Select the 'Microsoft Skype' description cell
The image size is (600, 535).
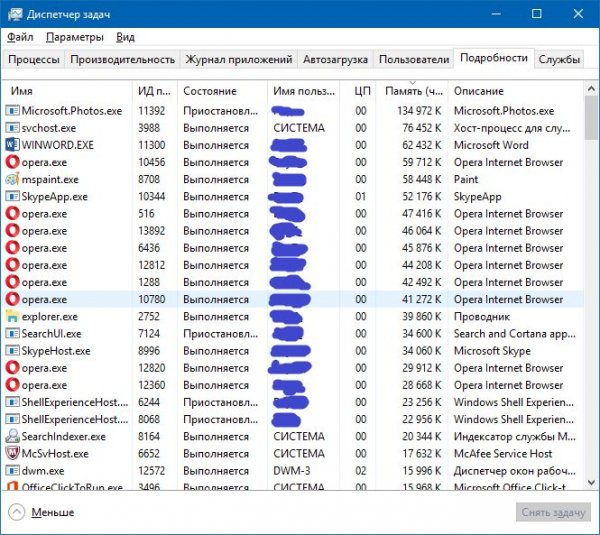(492, 351)
